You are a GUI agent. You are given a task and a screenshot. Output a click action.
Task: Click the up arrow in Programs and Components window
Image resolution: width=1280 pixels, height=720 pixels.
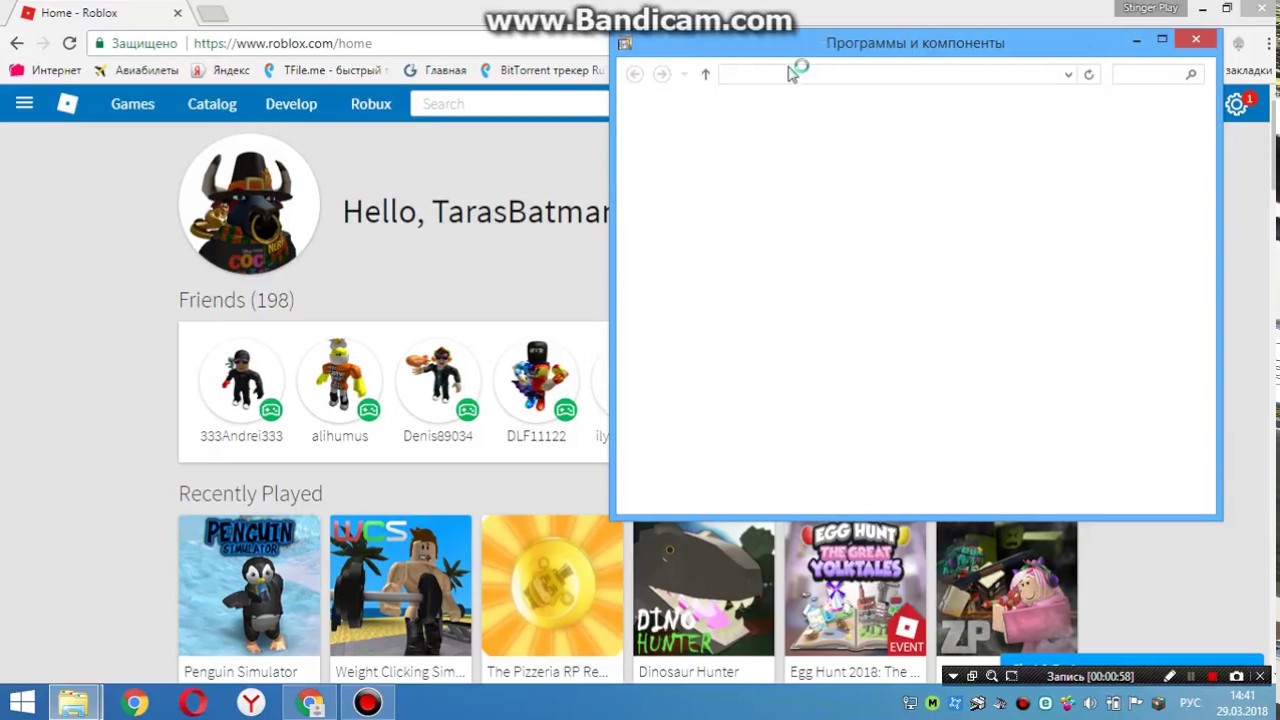705,74
